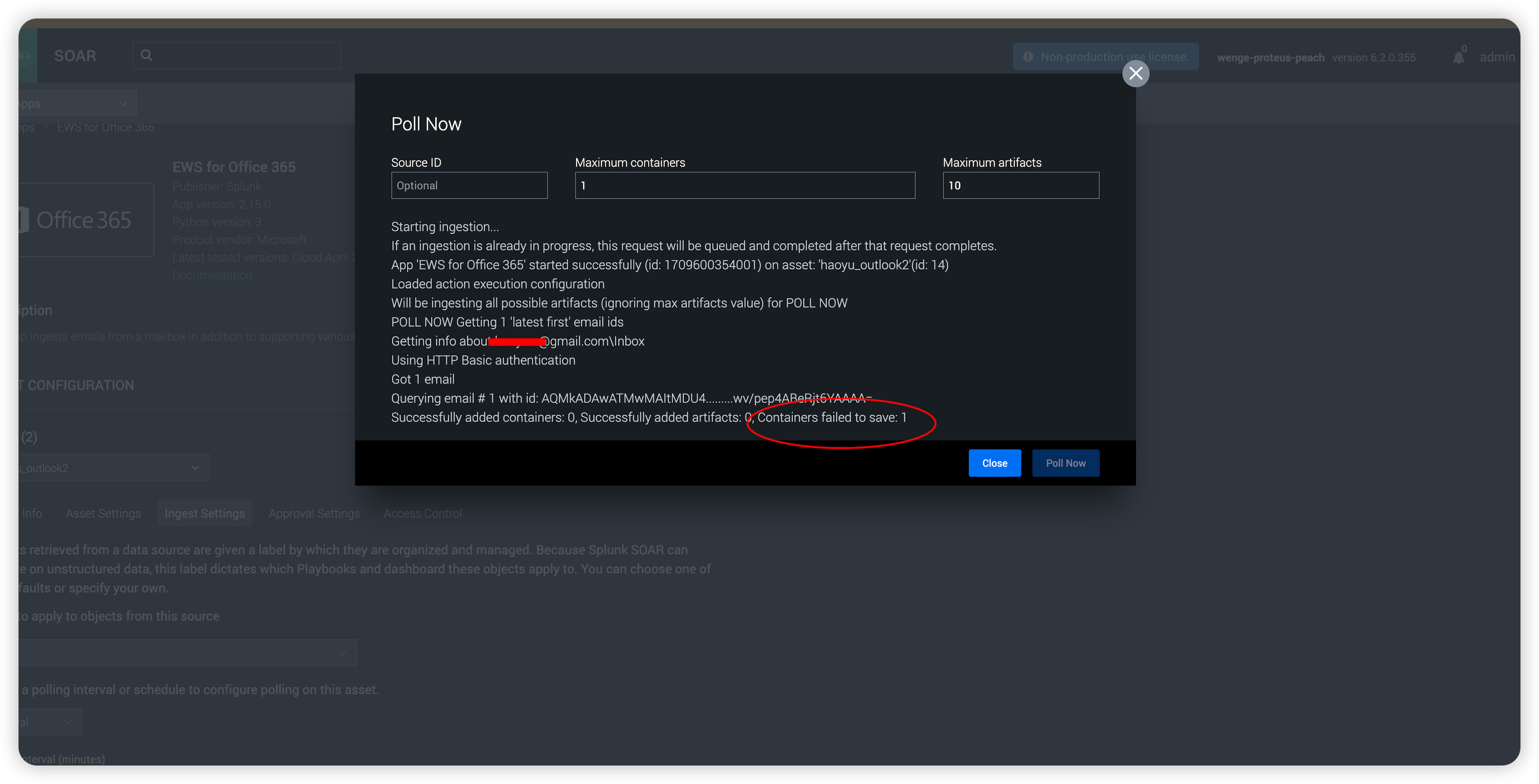Click the 'Got 1 email' log line

[x=423, y=379]
